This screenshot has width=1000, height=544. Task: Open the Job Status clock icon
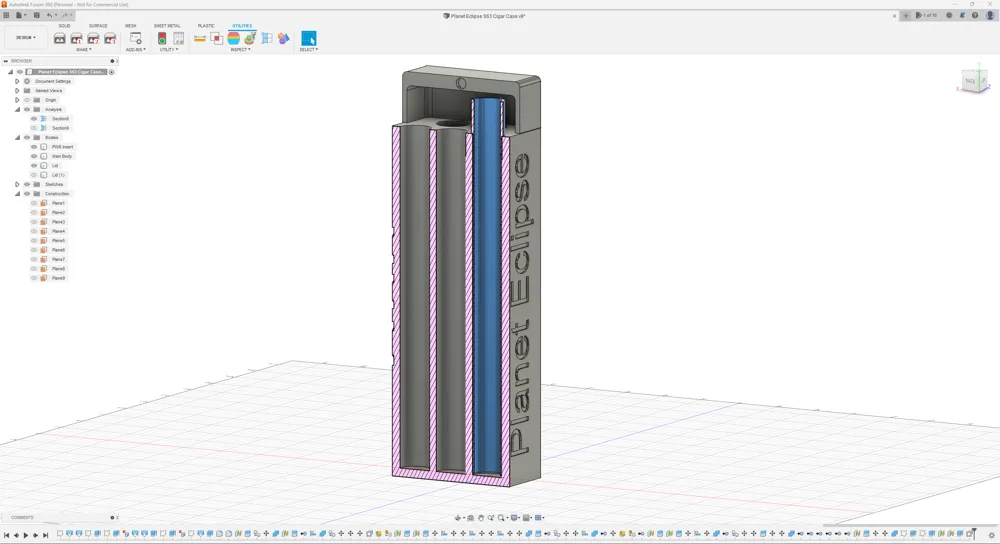click(949, 15)
